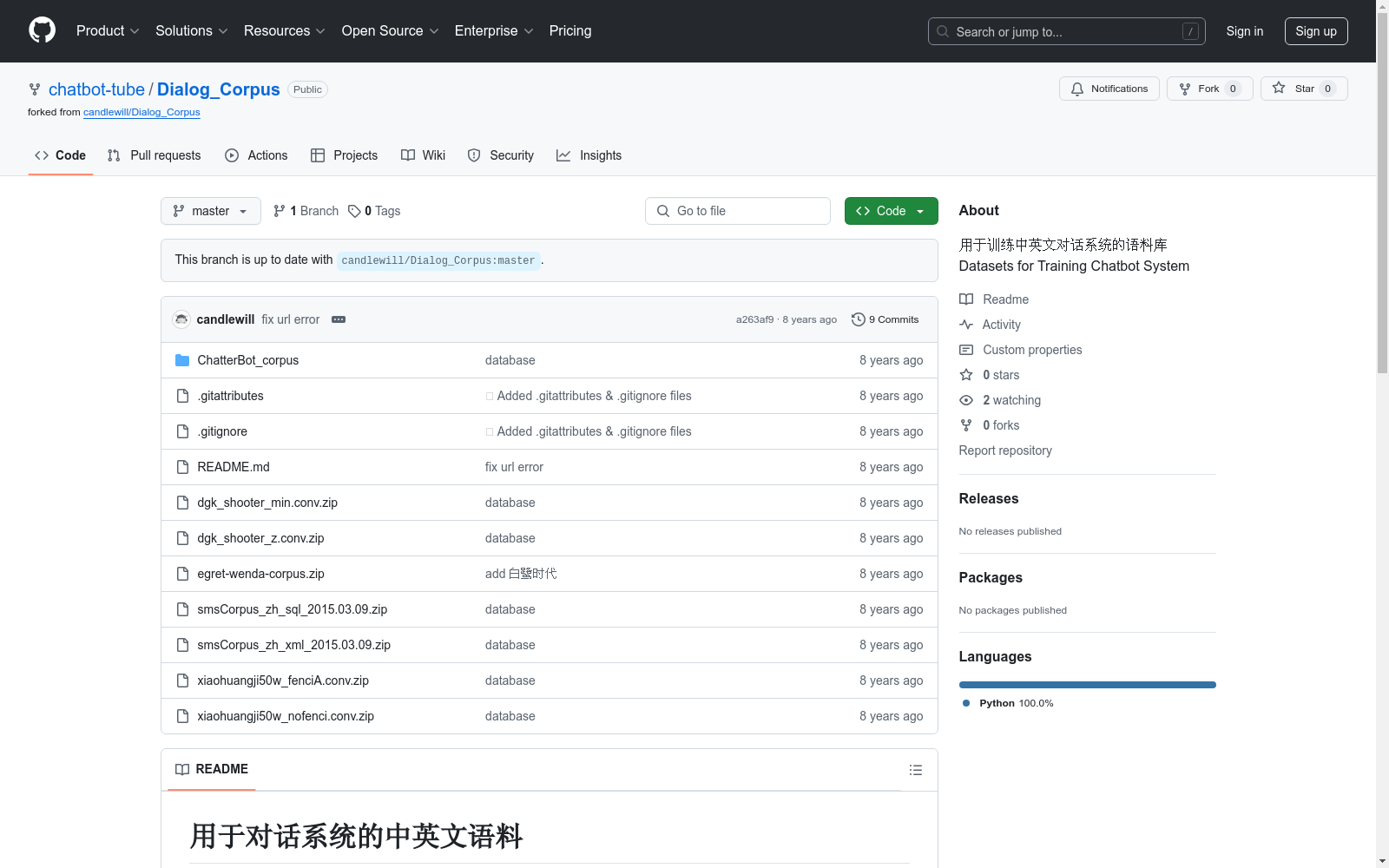The image size is (1389, 868).
Task: View the 9 Commits link
Action: tap(885, 319)
